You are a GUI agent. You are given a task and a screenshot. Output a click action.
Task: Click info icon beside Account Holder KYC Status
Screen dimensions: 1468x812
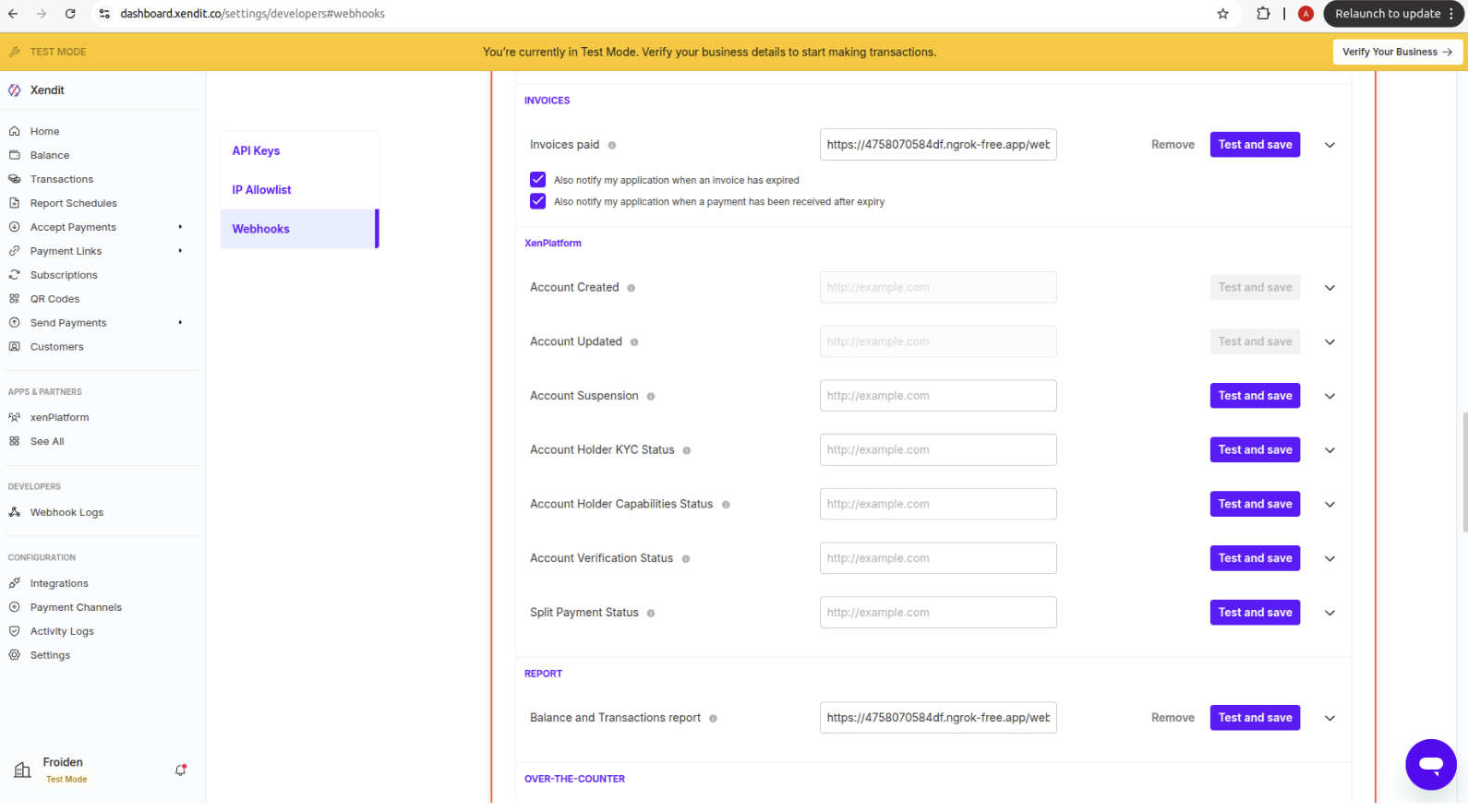[x=687, y=451]
